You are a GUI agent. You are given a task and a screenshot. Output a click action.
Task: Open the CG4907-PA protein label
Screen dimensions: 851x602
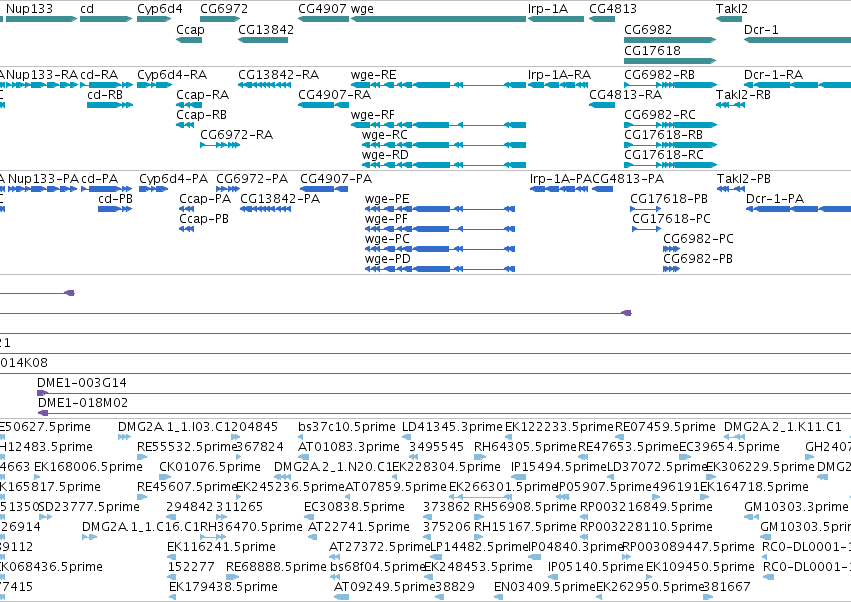335,179
